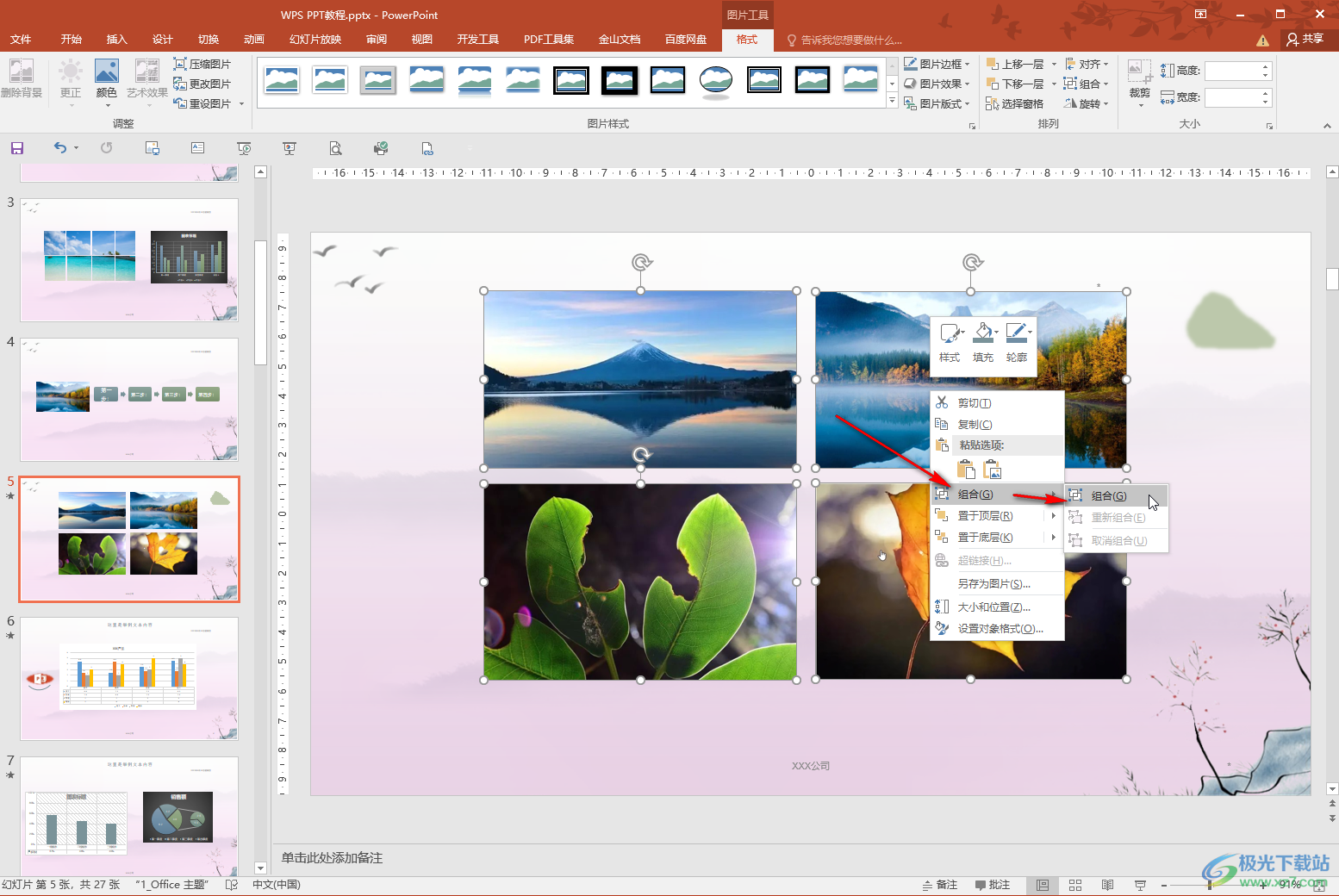Start Slide Show from status bar icon
Image resolution: width=1339 pixels, height=896 pixels.
(x=1141, y=885)
